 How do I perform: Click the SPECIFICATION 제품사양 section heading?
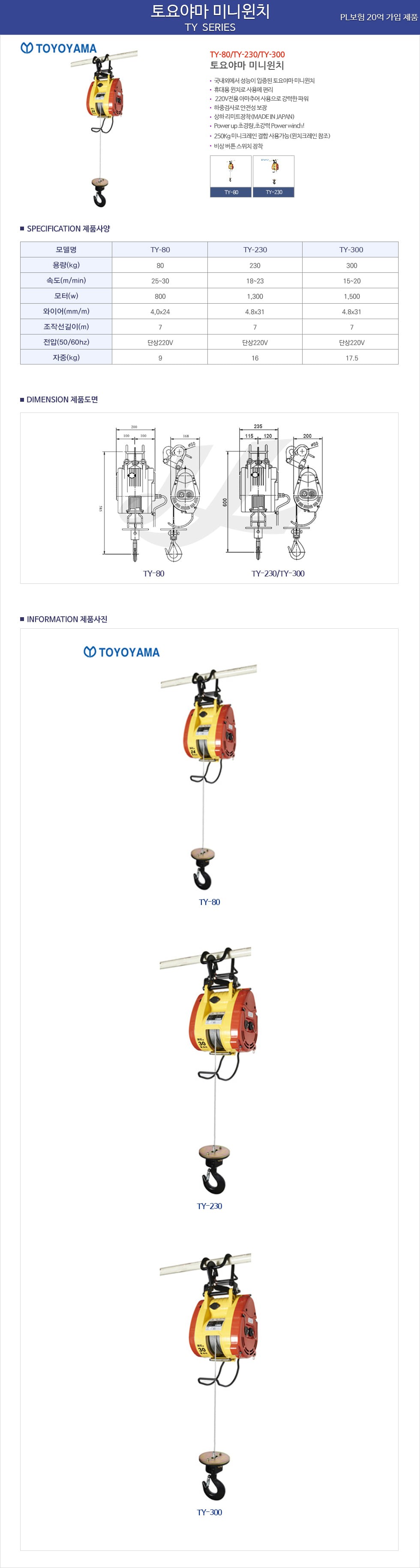tap(65, 229)
